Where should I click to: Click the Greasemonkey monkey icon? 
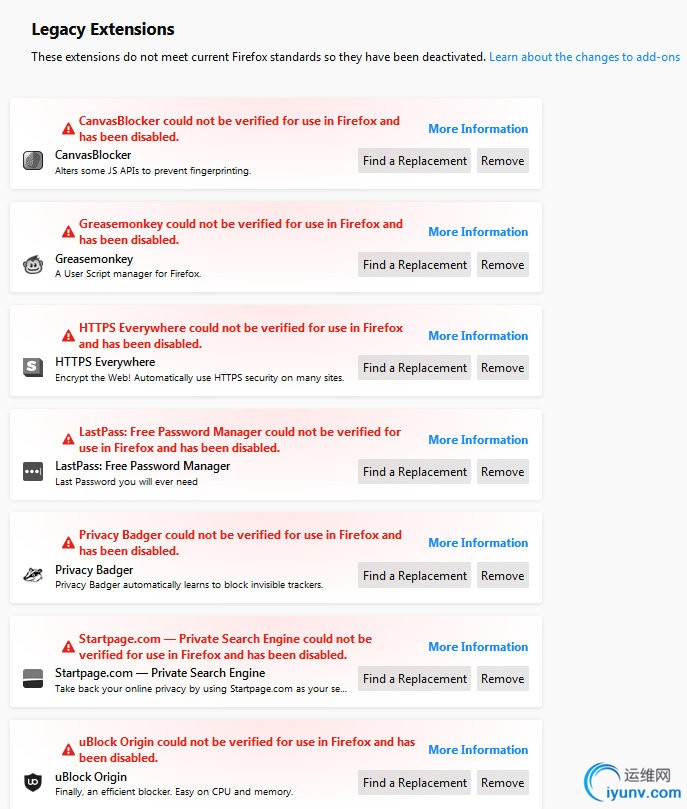click(x=33, y=265)
